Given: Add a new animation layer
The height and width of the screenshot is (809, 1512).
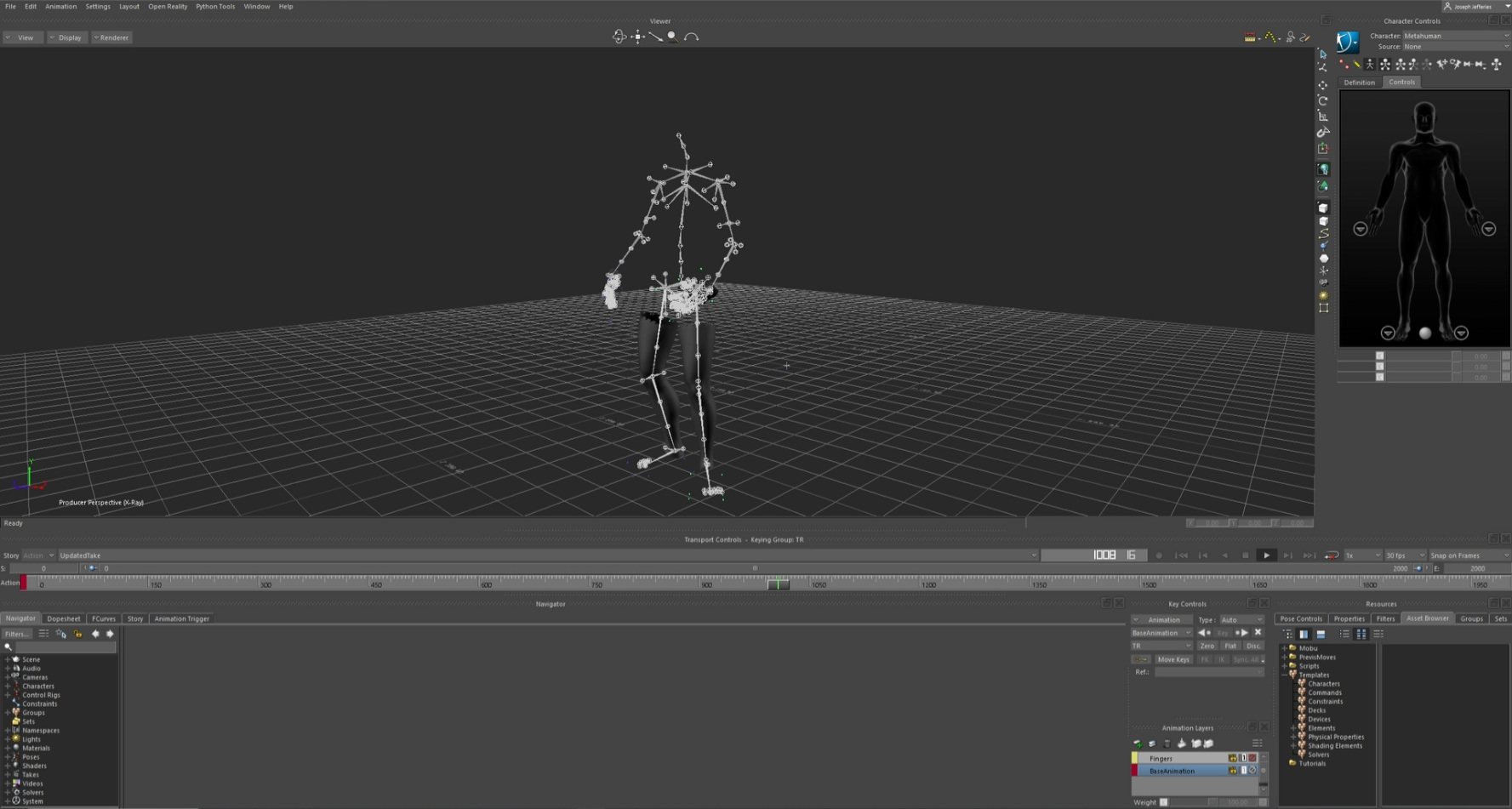Looking at the screenshot, I should pos(1138,743).
